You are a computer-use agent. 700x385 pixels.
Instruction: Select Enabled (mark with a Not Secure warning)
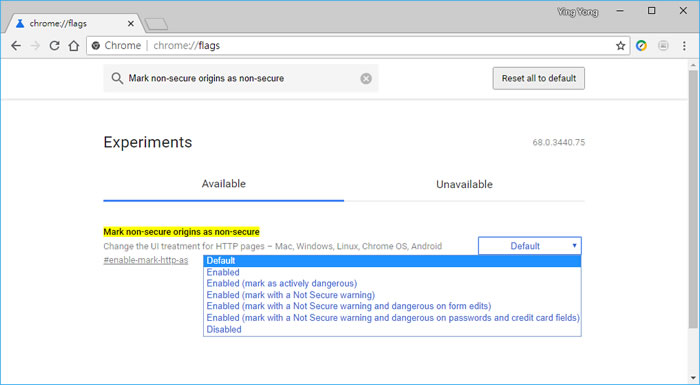click(x=392, y=295)
